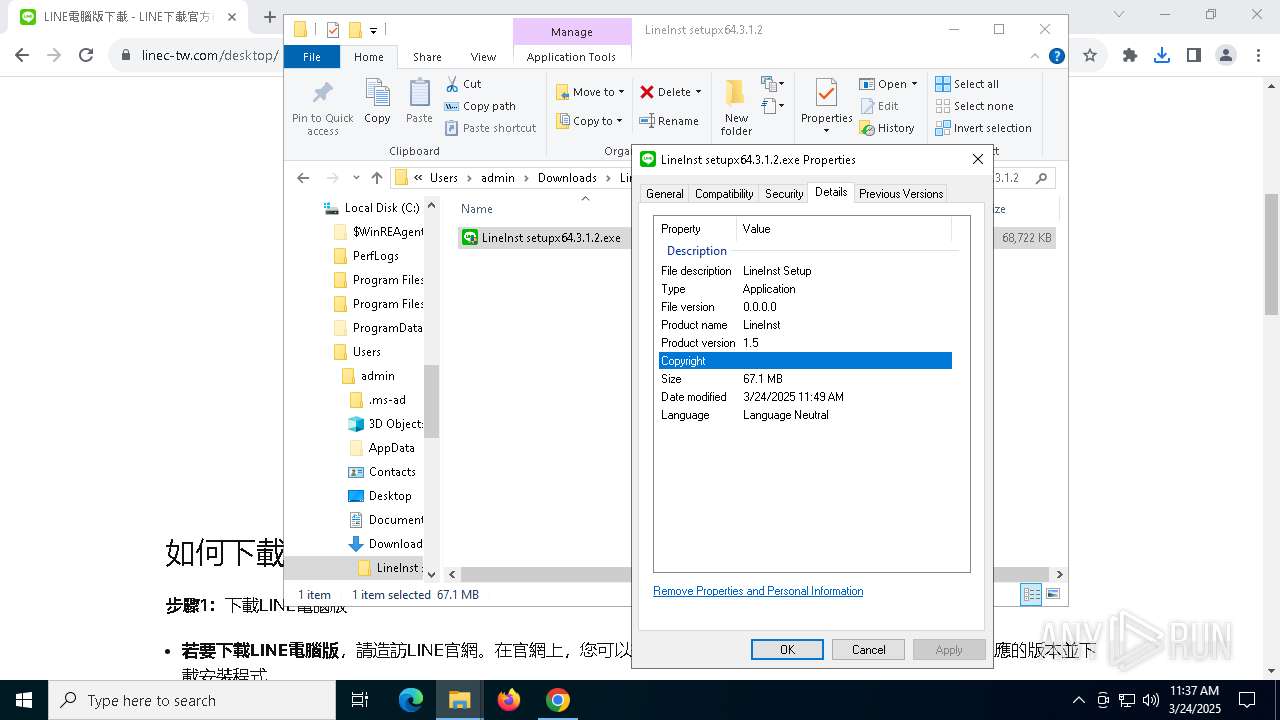
Task: Click Explorer Help question mark icon
Action: (x=1056, y=56)
